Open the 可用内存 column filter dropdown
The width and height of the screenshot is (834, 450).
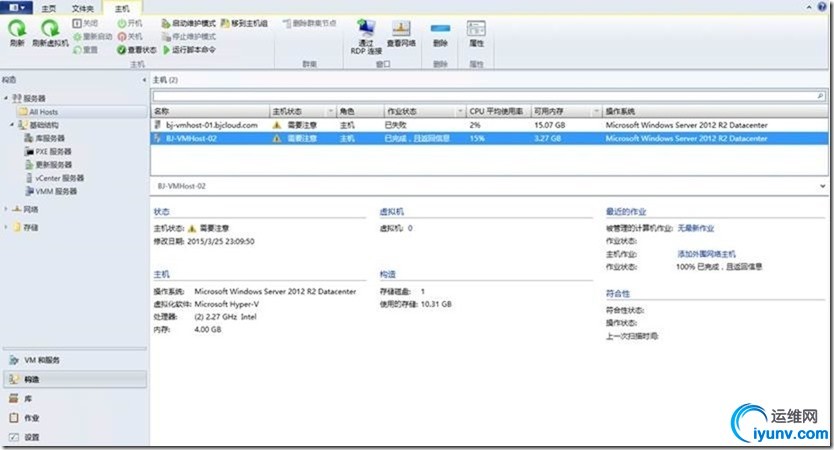click(596, 111)
